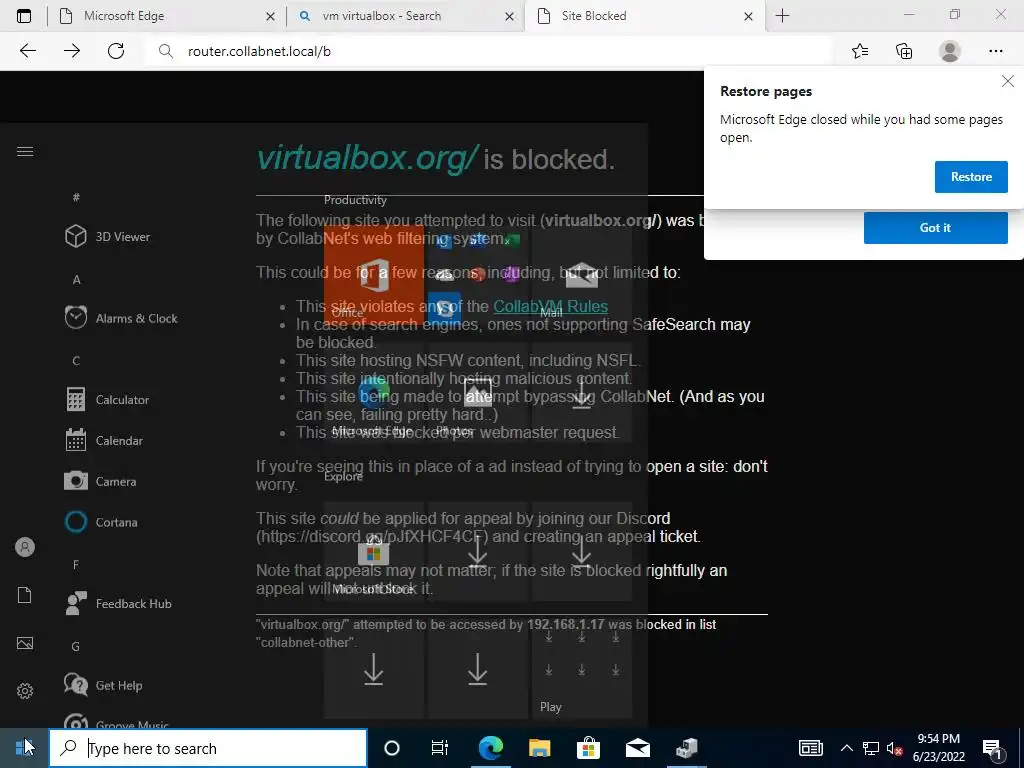Viewport: 1024px width, 768px height.
Task: Open the notification center icon
Action: click(992, 748)
